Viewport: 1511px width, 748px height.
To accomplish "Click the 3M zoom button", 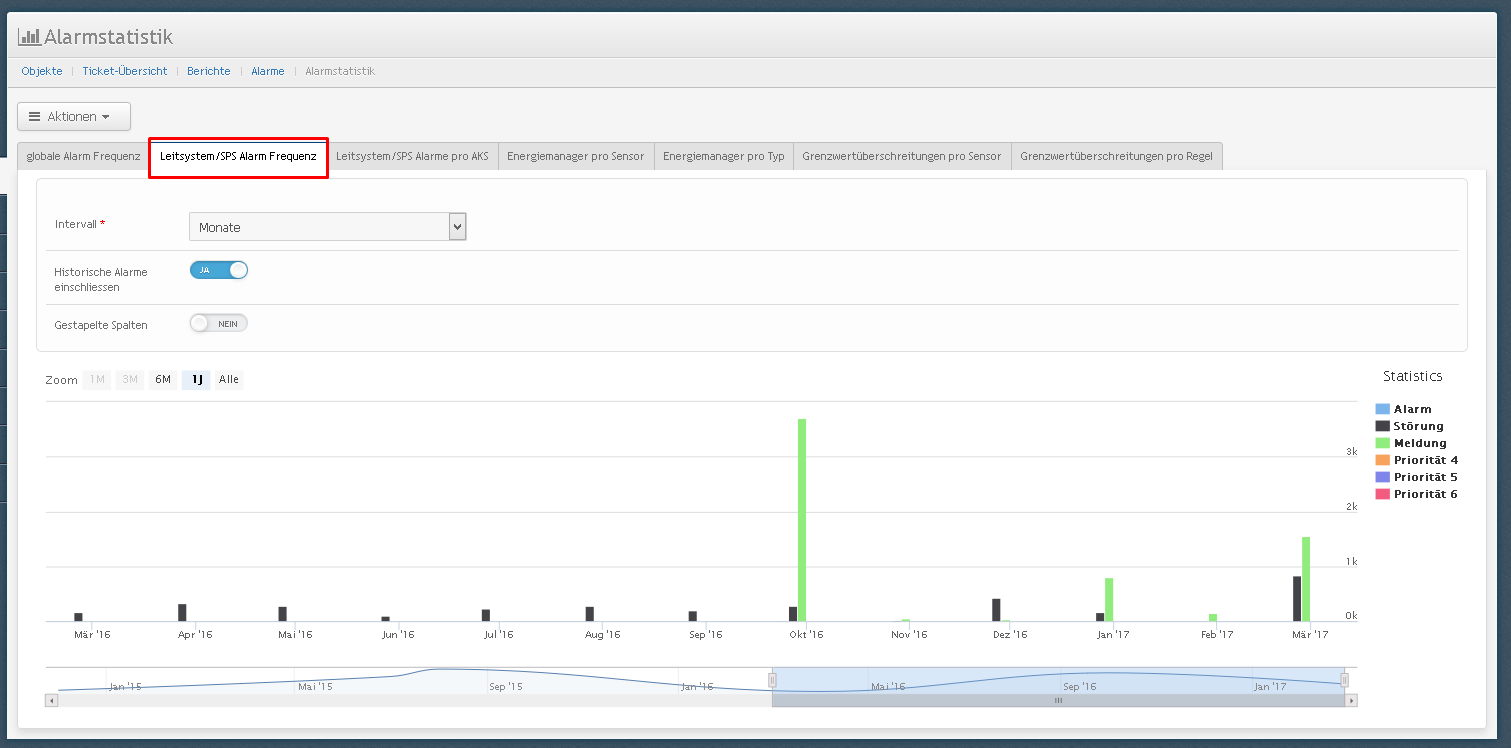I will point(130,380).
